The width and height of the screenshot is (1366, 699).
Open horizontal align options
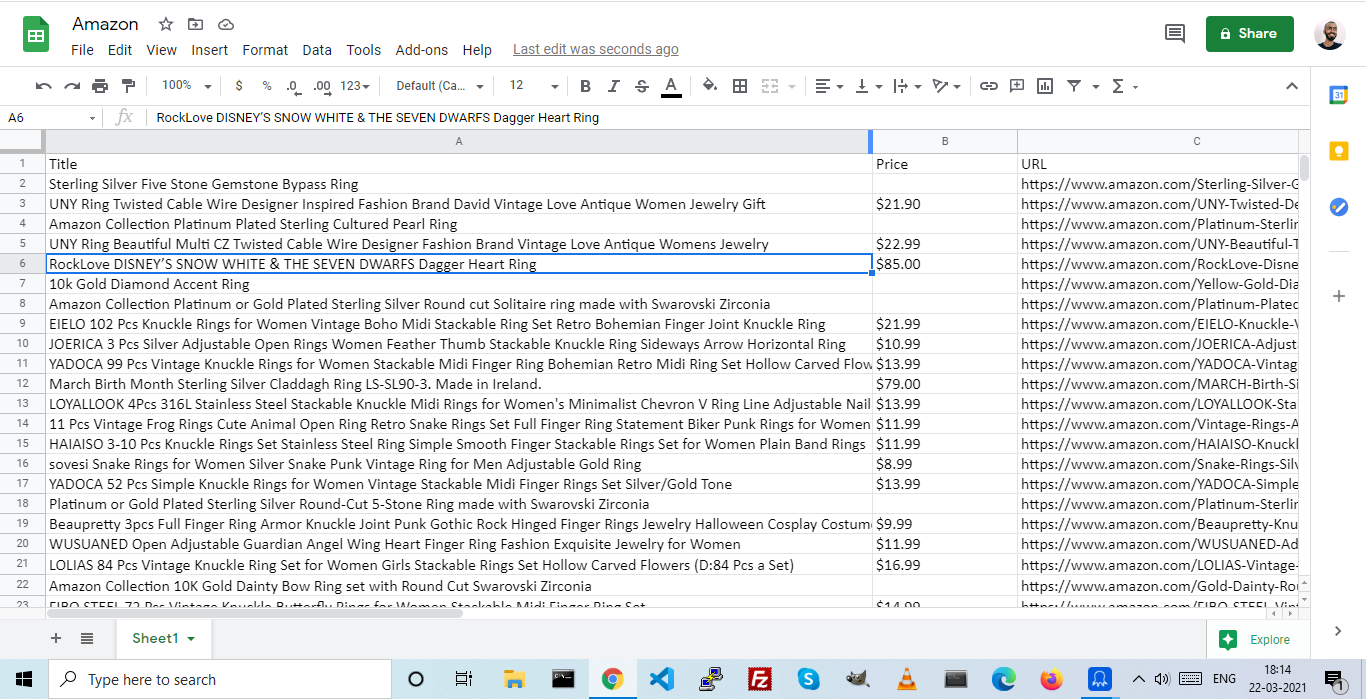pos(828,86)
